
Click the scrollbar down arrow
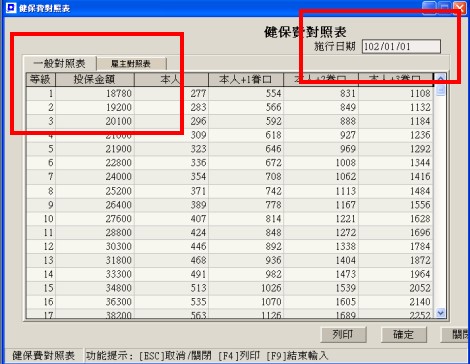tap(440, 313)
